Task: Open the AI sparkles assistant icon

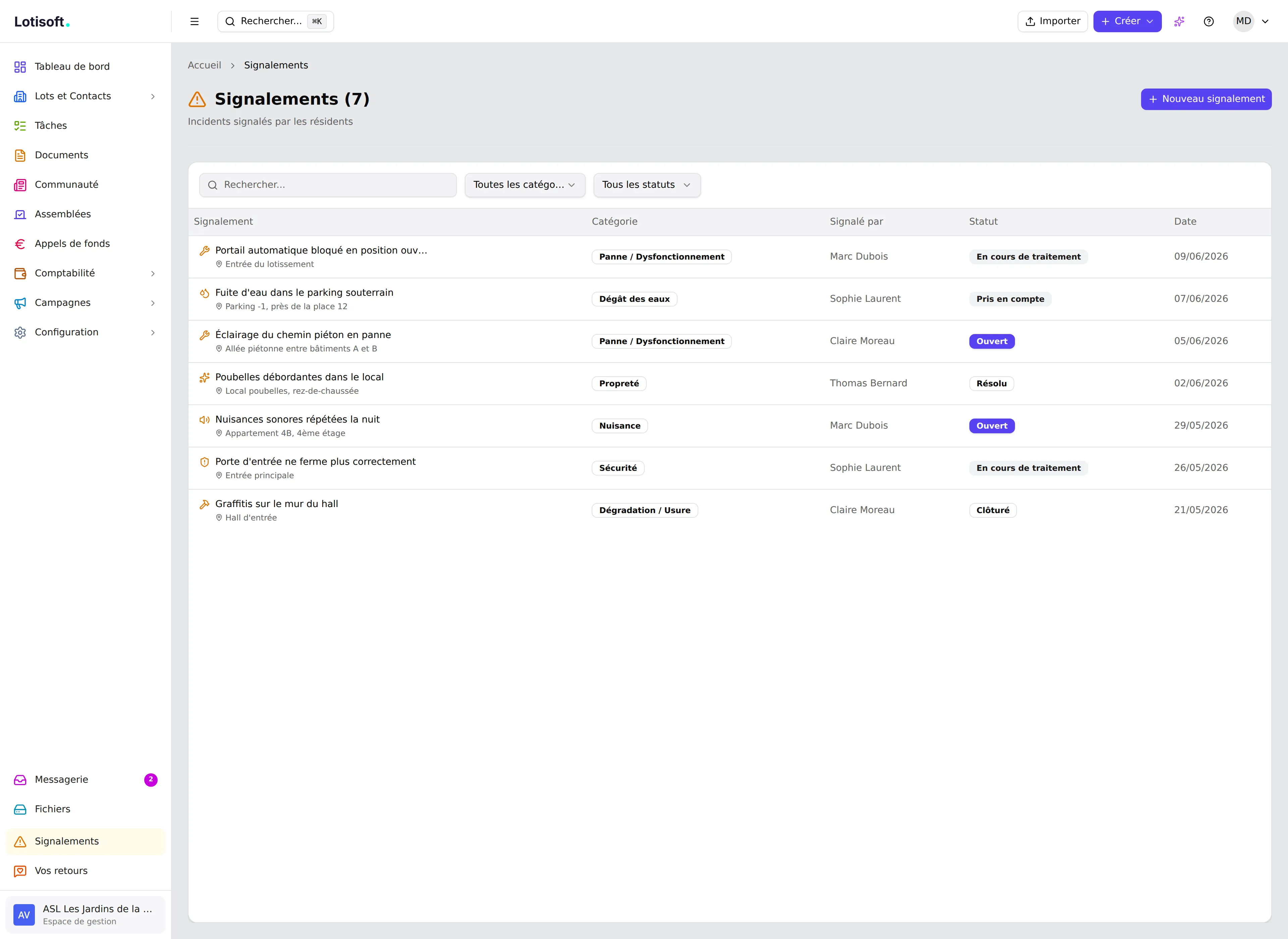Action: [1179, 21]
